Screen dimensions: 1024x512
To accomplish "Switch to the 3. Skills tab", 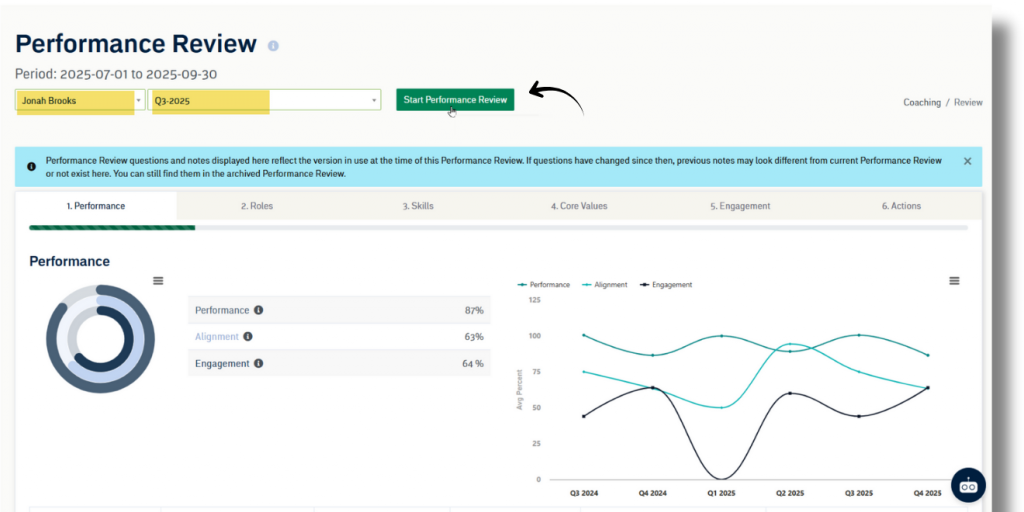I will [x=418, y=206].
